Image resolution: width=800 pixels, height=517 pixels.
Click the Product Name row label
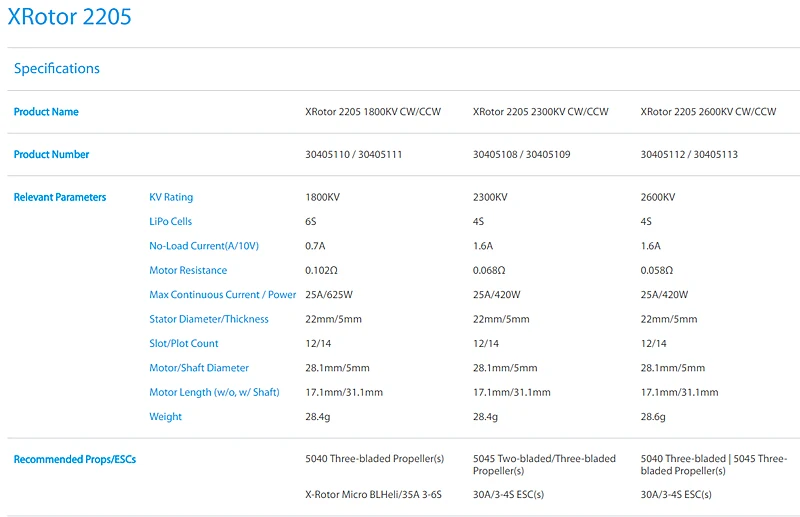coord(46,112)
